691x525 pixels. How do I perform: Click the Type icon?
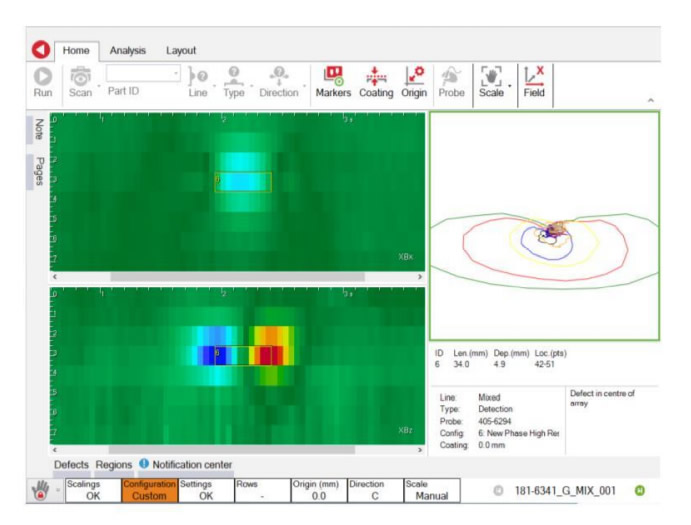pyautogui.click(x=234, y=76)
